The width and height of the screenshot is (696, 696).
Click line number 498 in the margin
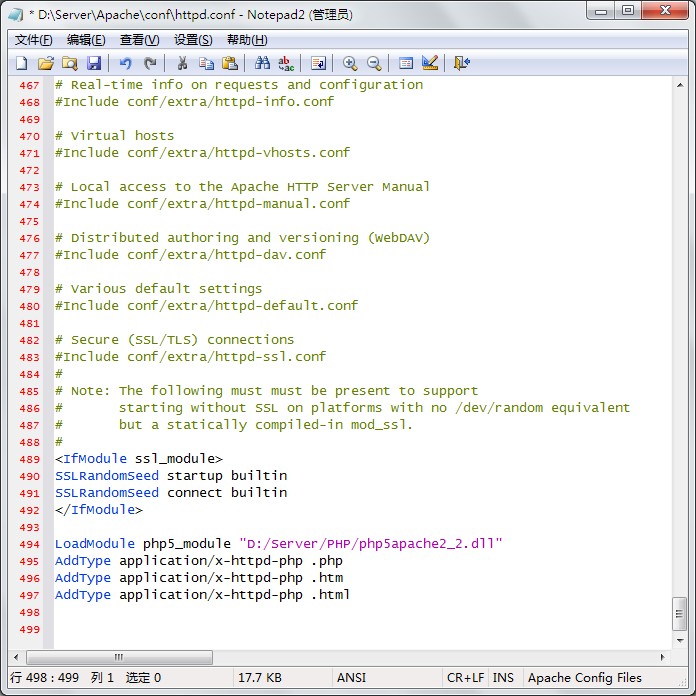29,613
